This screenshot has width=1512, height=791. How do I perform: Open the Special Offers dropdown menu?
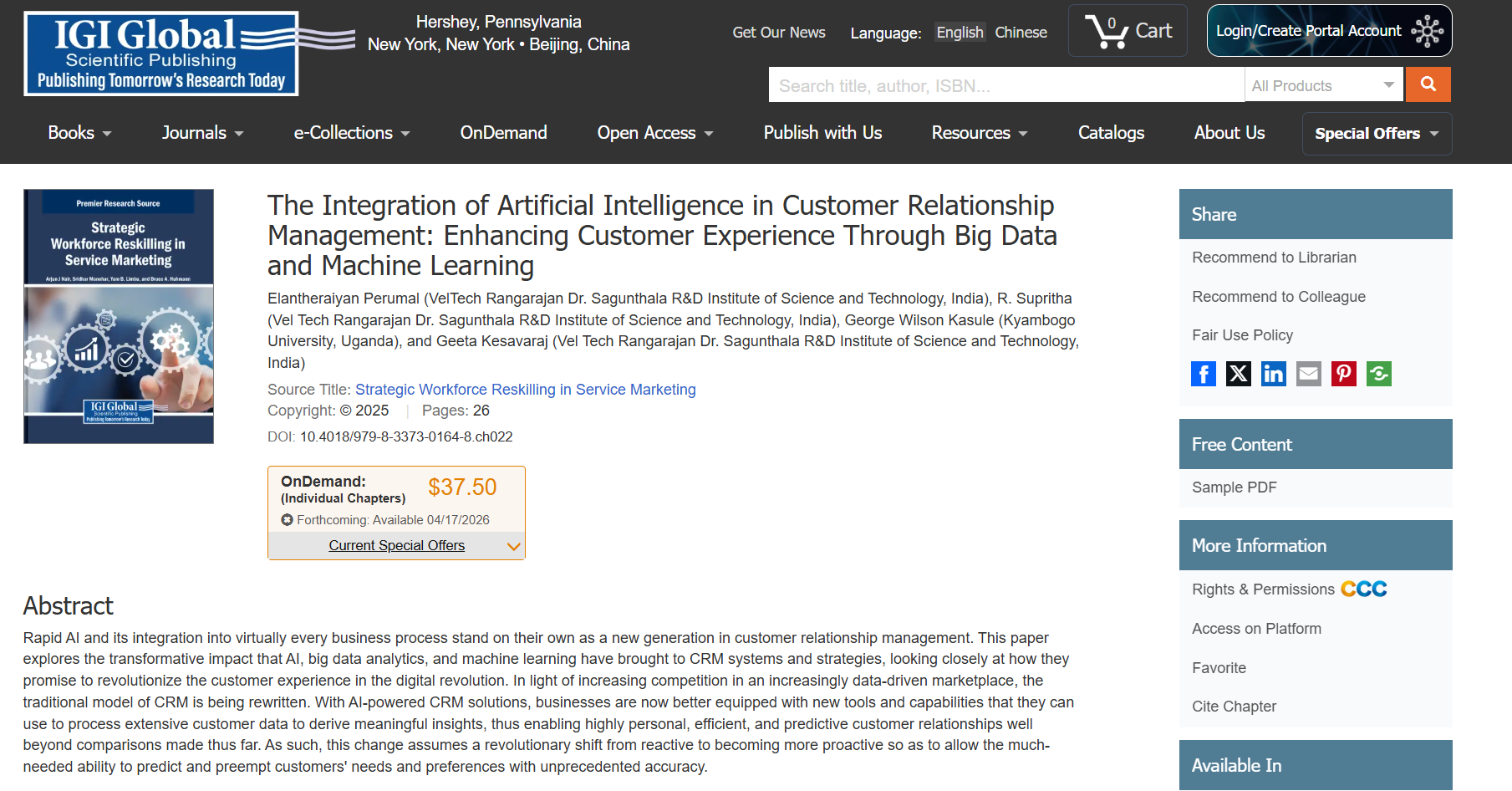1377,134
